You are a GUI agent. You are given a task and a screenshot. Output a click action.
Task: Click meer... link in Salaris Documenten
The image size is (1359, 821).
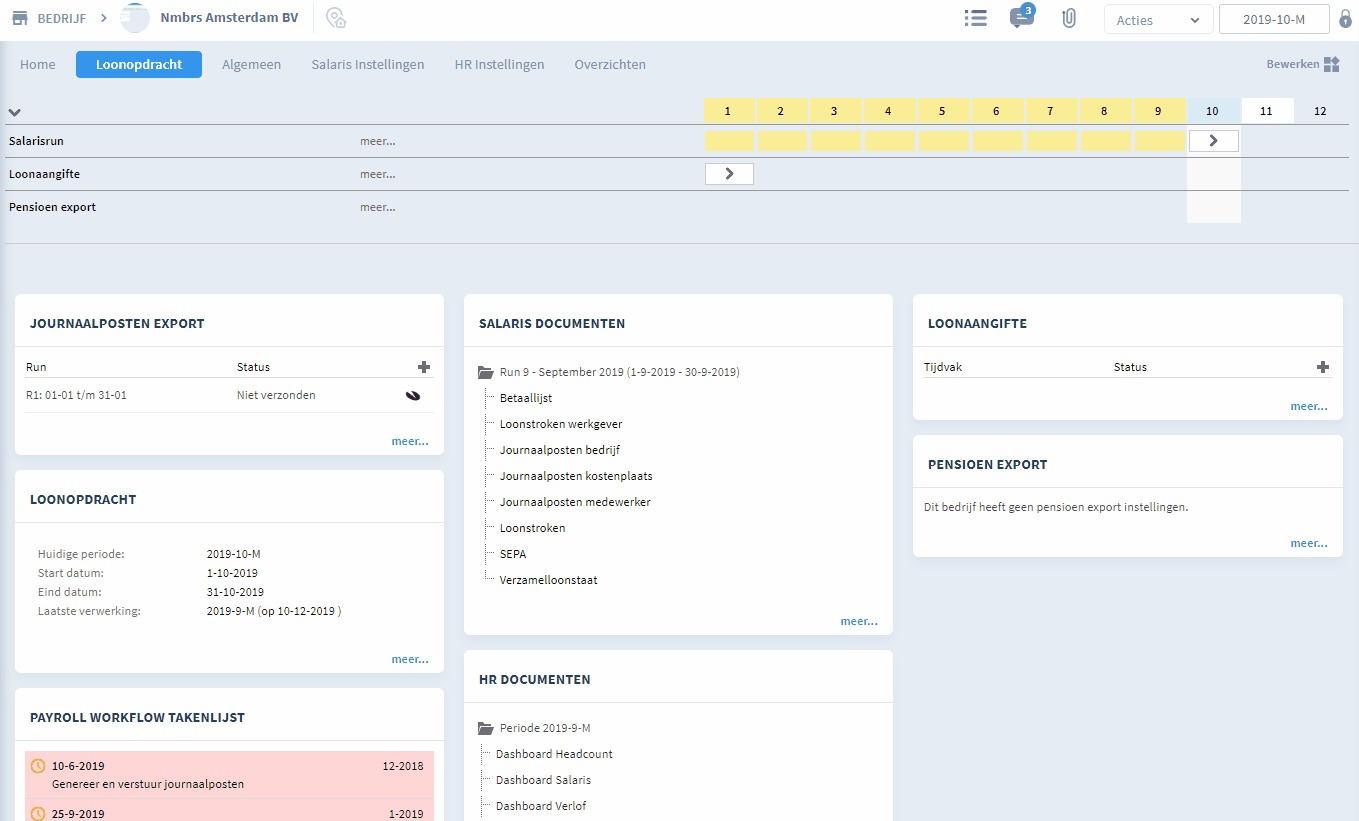(x=858, y=621)
